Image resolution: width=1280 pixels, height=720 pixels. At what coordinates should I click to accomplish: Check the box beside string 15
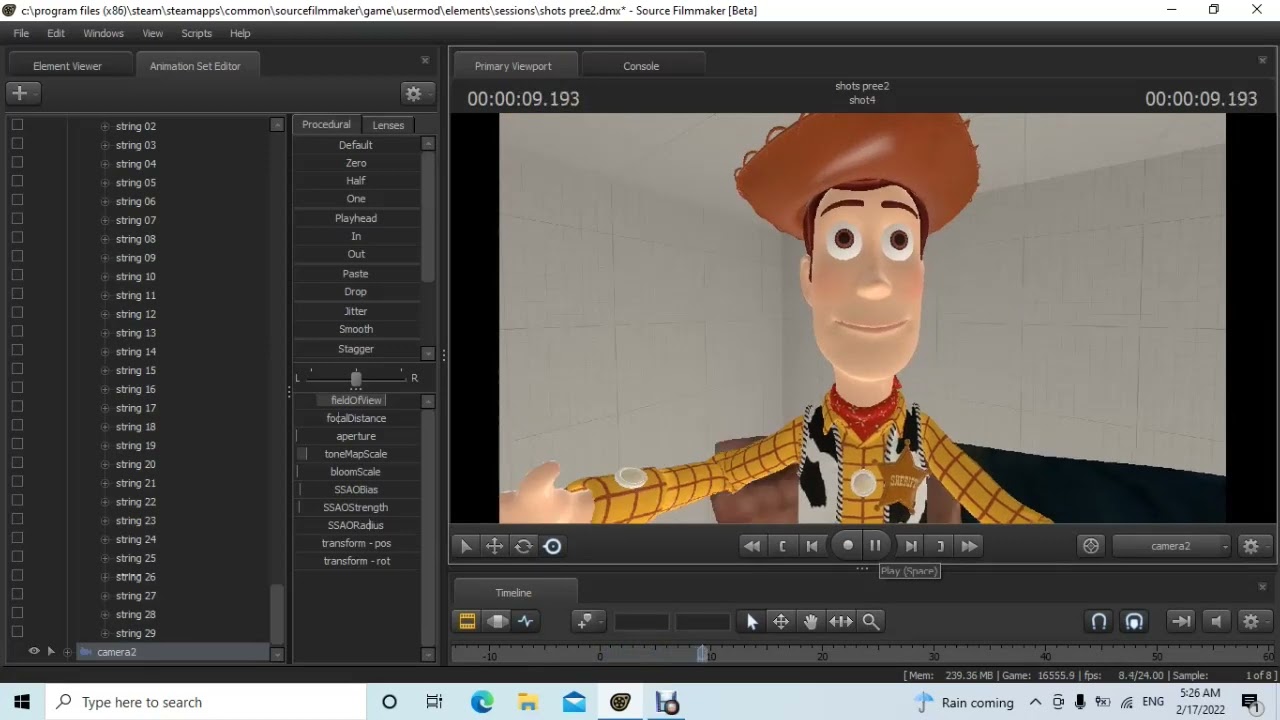click(17, 370)
